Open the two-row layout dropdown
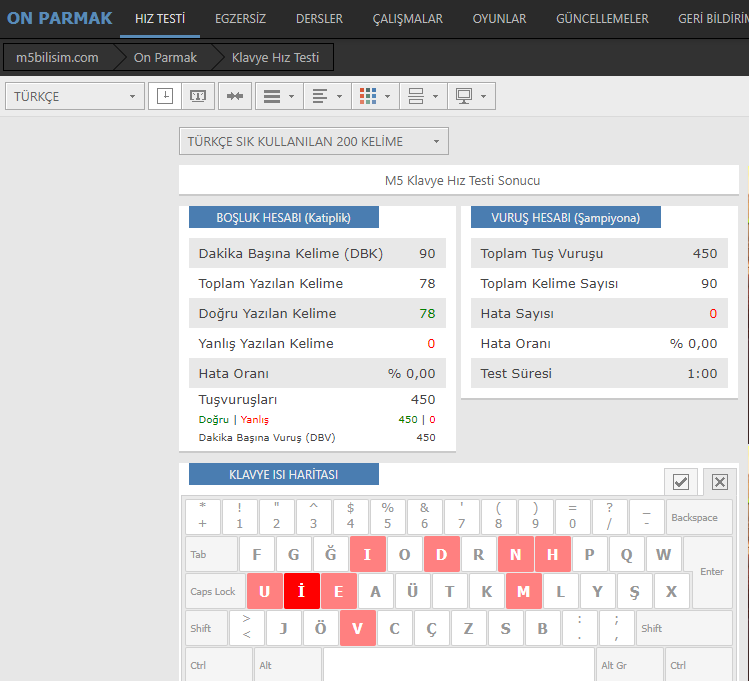This screenshot has width=749, height=681. pos(423,96)
